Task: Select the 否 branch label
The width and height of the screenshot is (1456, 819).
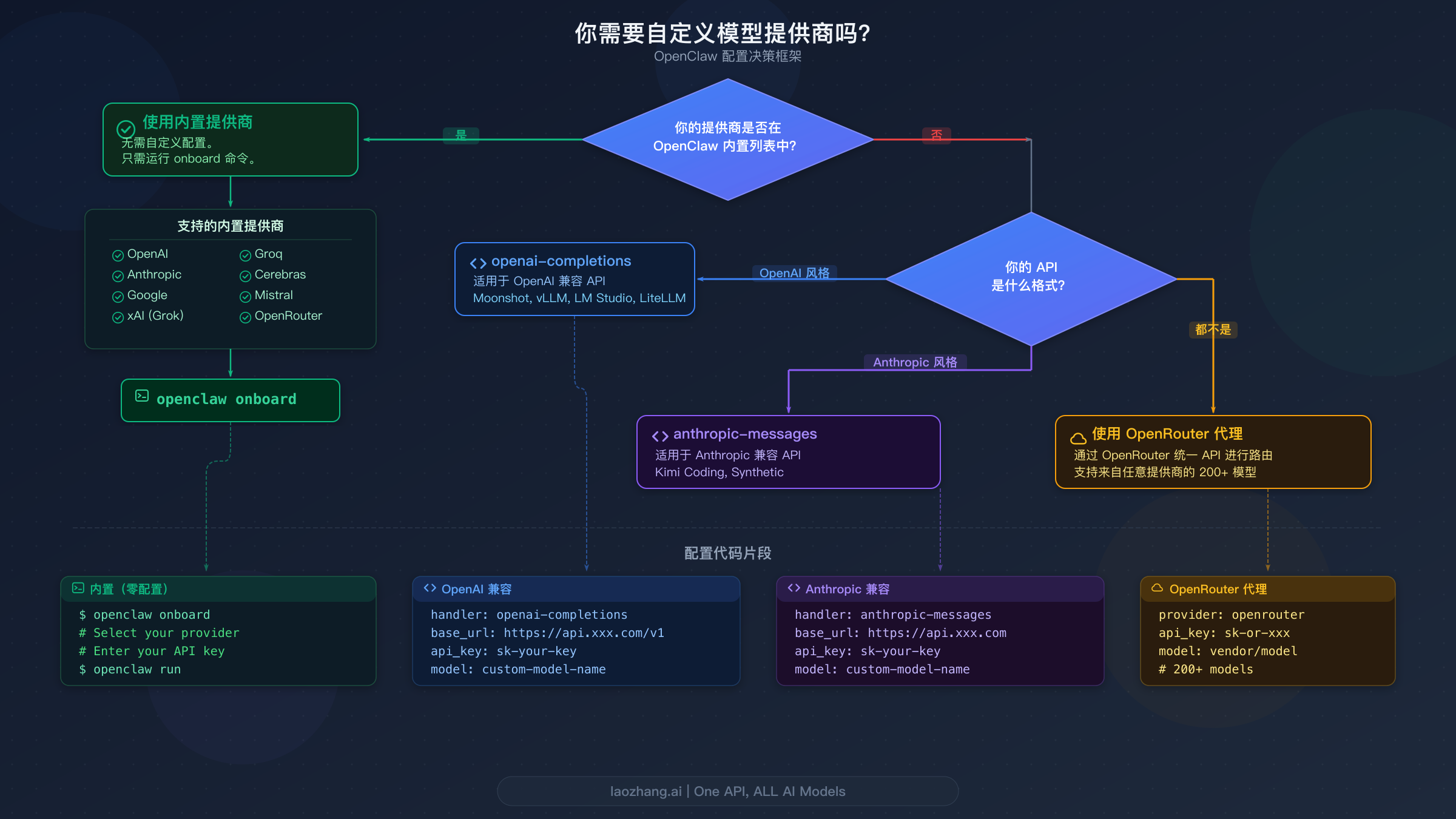Action: [937, 135]
